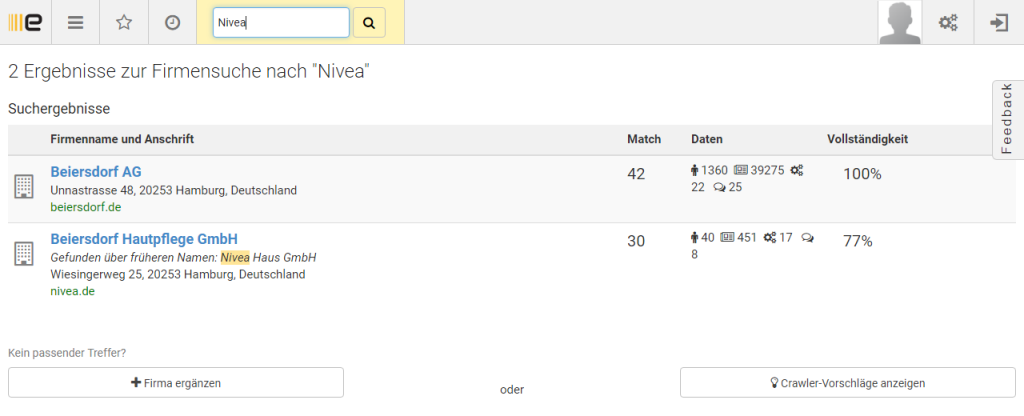Visit nivea.de website link

(x=72, y=291)
